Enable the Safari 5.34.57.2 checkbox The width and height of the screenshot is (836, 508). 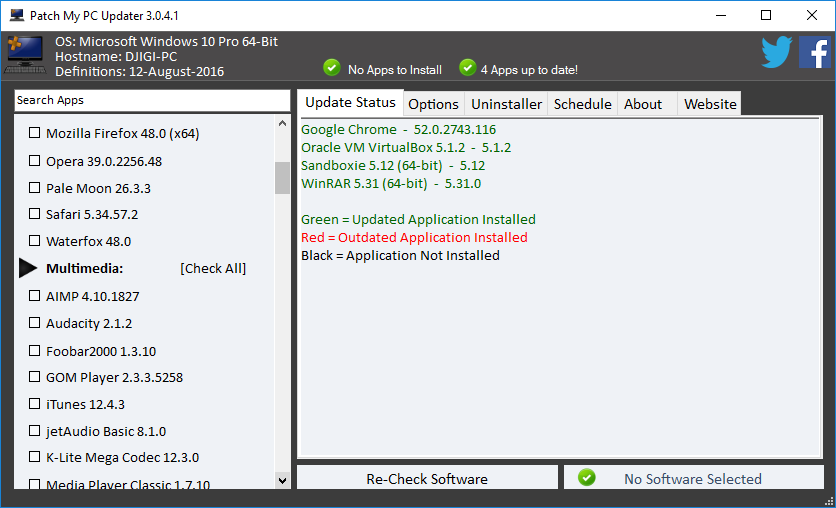point(34,214)
